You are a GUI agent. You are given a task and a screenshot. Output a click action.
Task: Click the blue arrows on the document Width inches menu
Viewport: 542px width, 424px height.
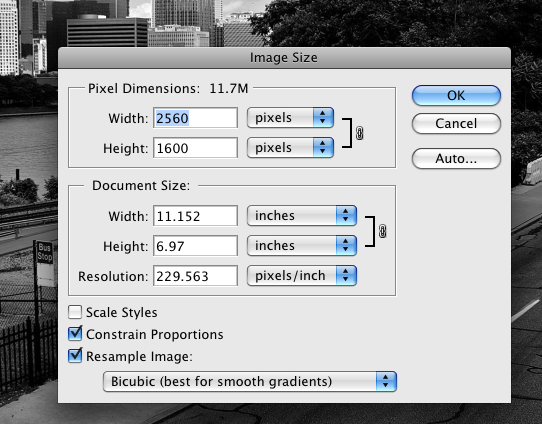click(346, 215)
